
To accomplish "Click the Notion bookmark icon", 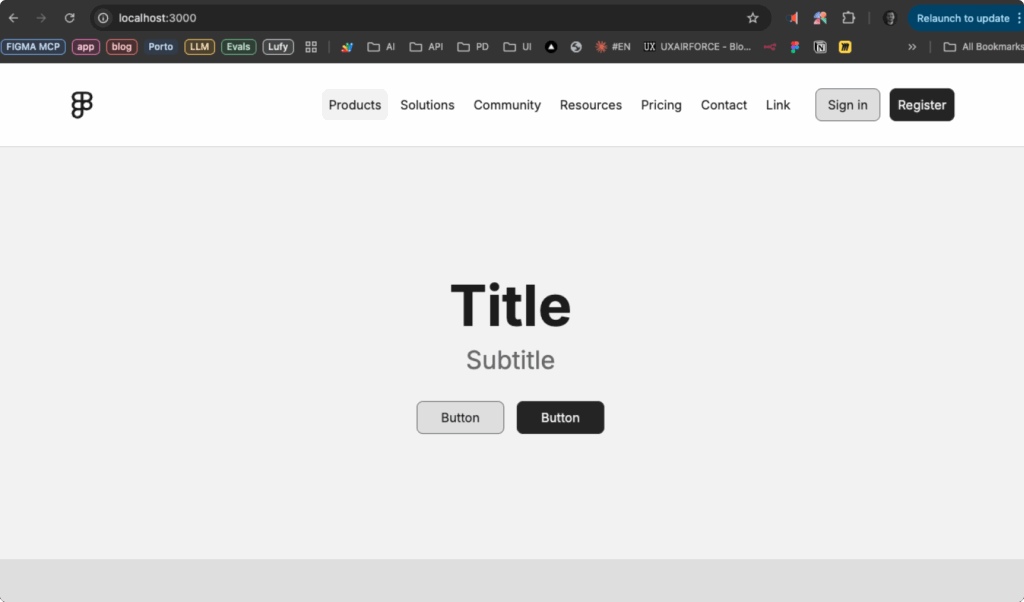I will [x=820, y=47].
